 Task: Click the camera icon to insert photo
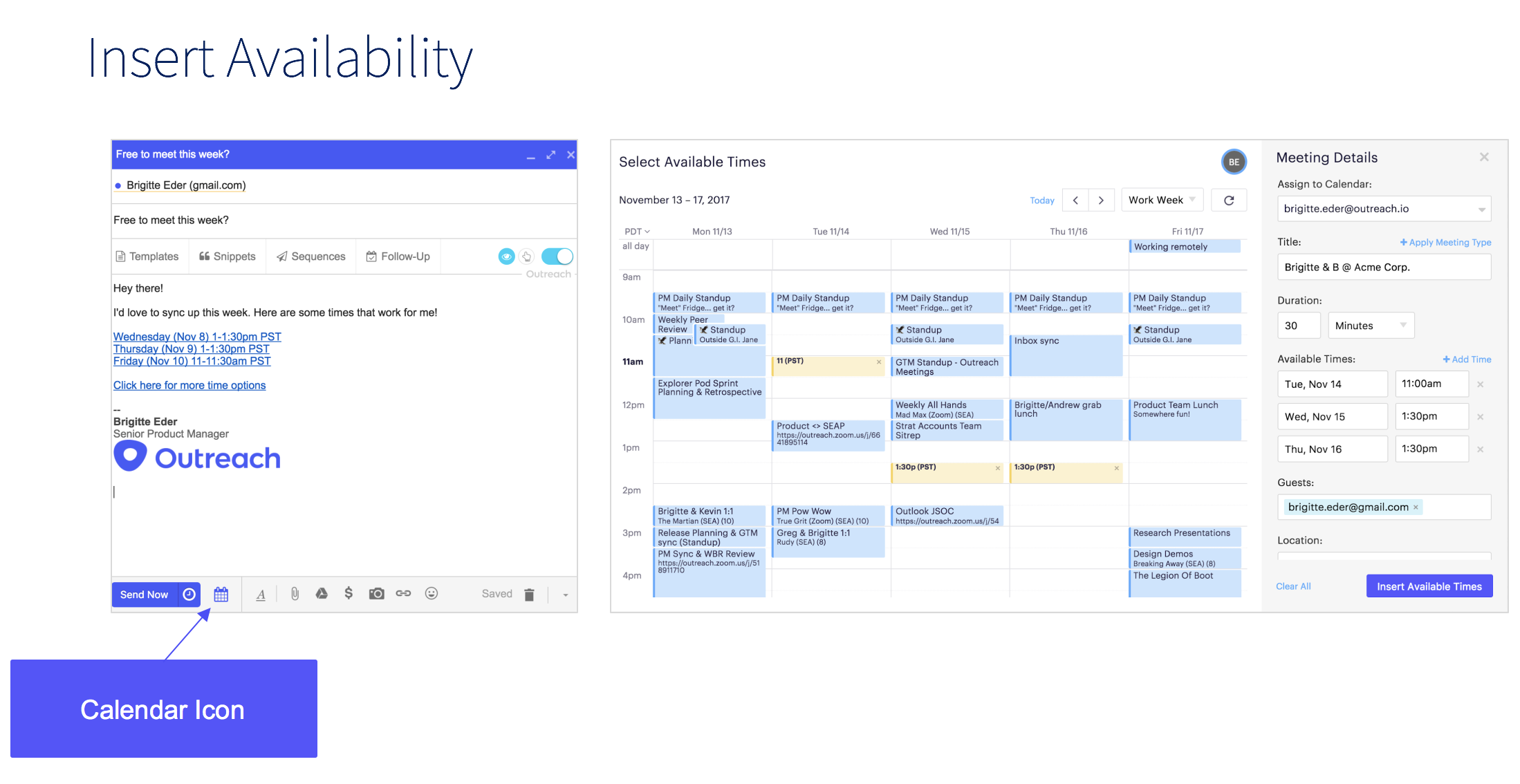click(376, 593)
